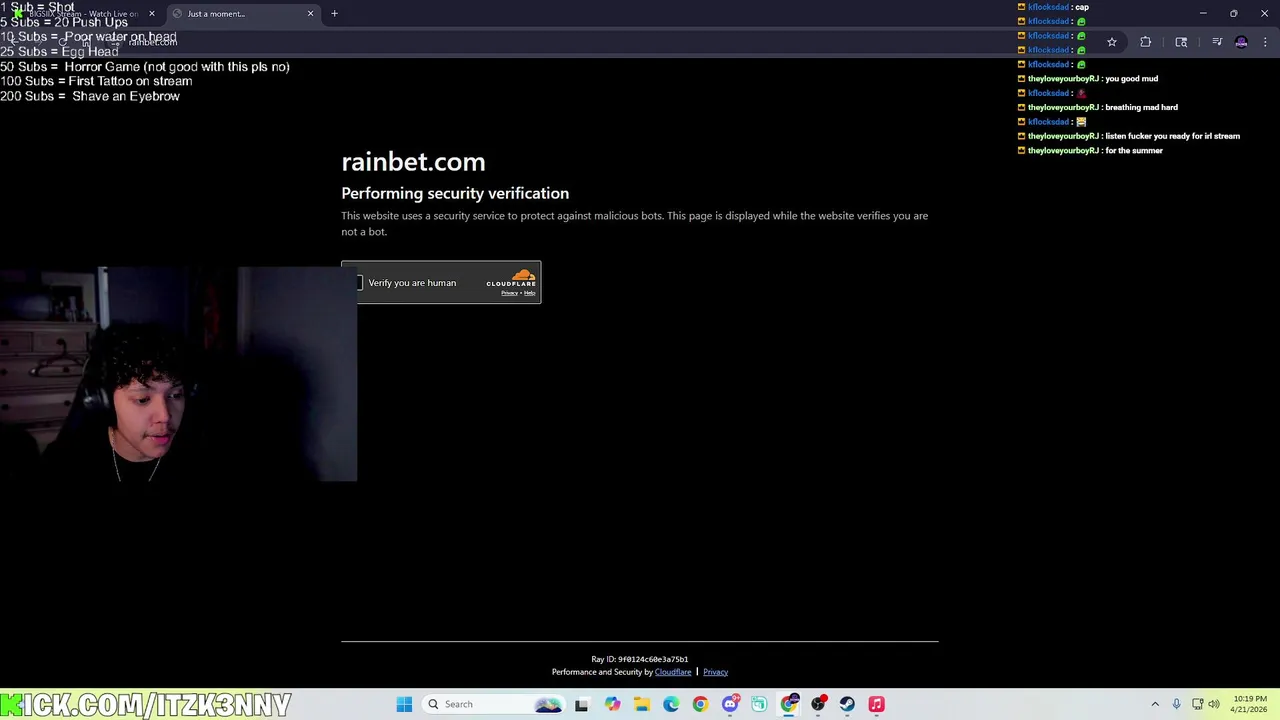Click the taskbar Search box

click(494, 704)
